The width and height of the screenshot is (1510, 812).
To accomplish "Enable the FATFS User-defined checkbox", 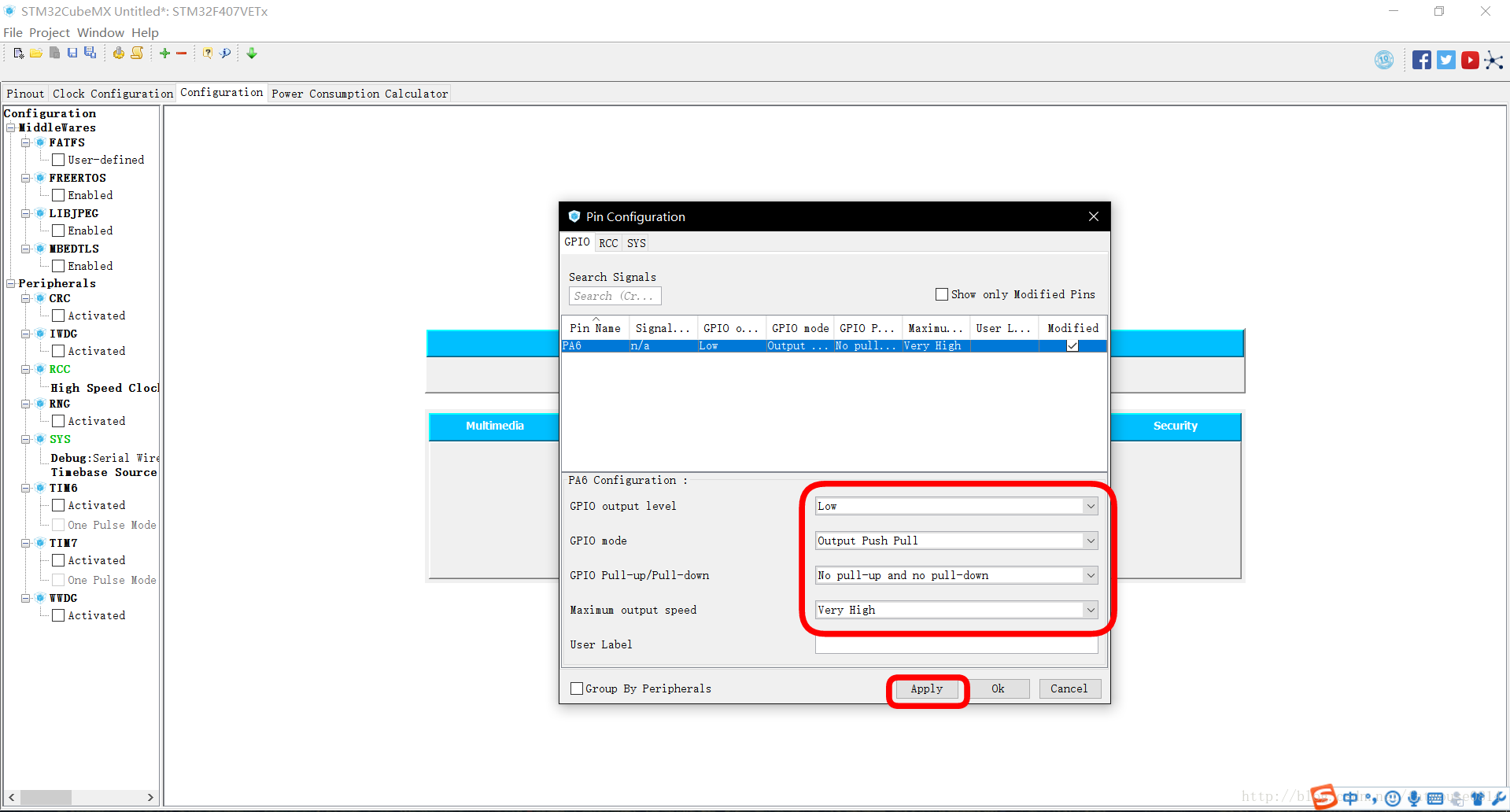I will (58, 160).
